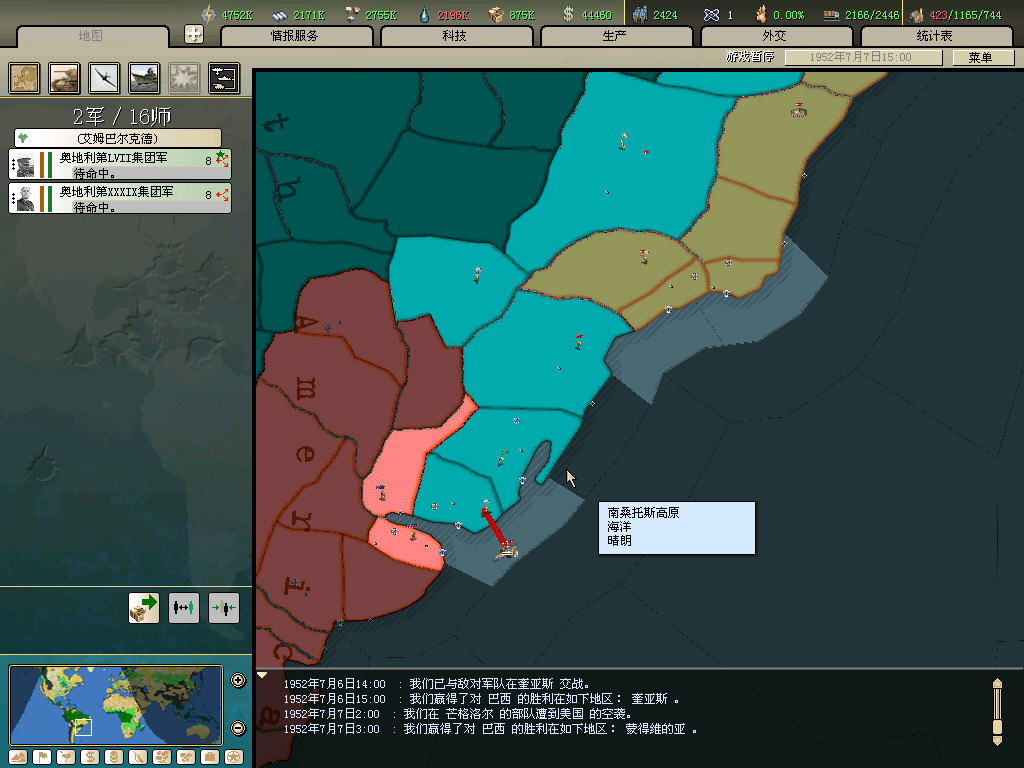
Task: Click the crate with green arrow unload button
Action: tap(144, 608)
